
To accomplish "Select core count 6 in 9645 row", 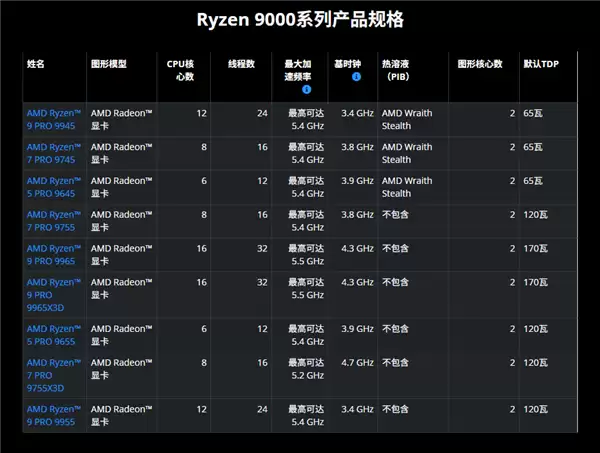I will pyautogui.click(x=204, y=181).
